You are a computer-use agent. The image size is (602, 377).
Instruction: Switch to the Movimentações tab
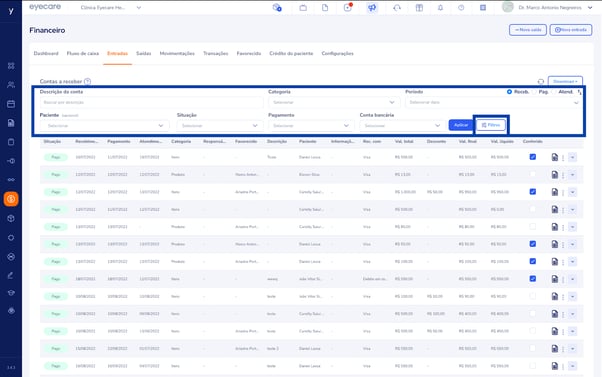[x=177, y=53]
